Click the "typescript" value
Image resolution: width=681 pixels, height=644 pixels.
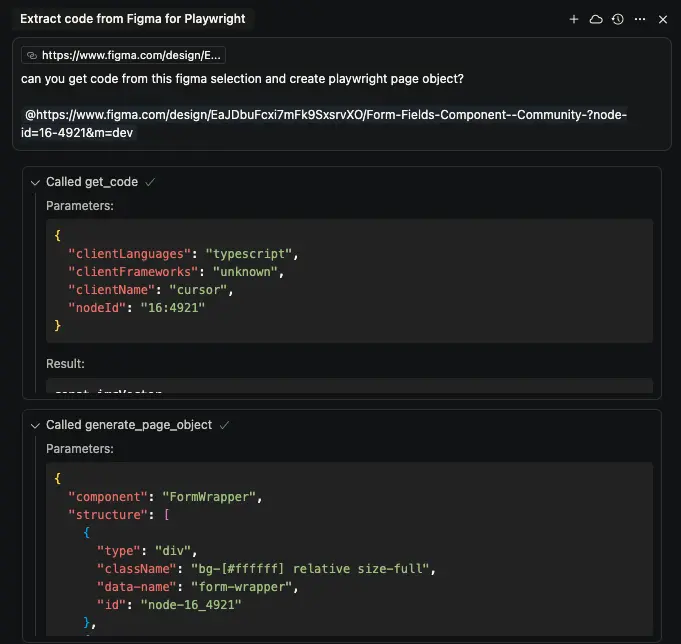(x=249, y=254)
